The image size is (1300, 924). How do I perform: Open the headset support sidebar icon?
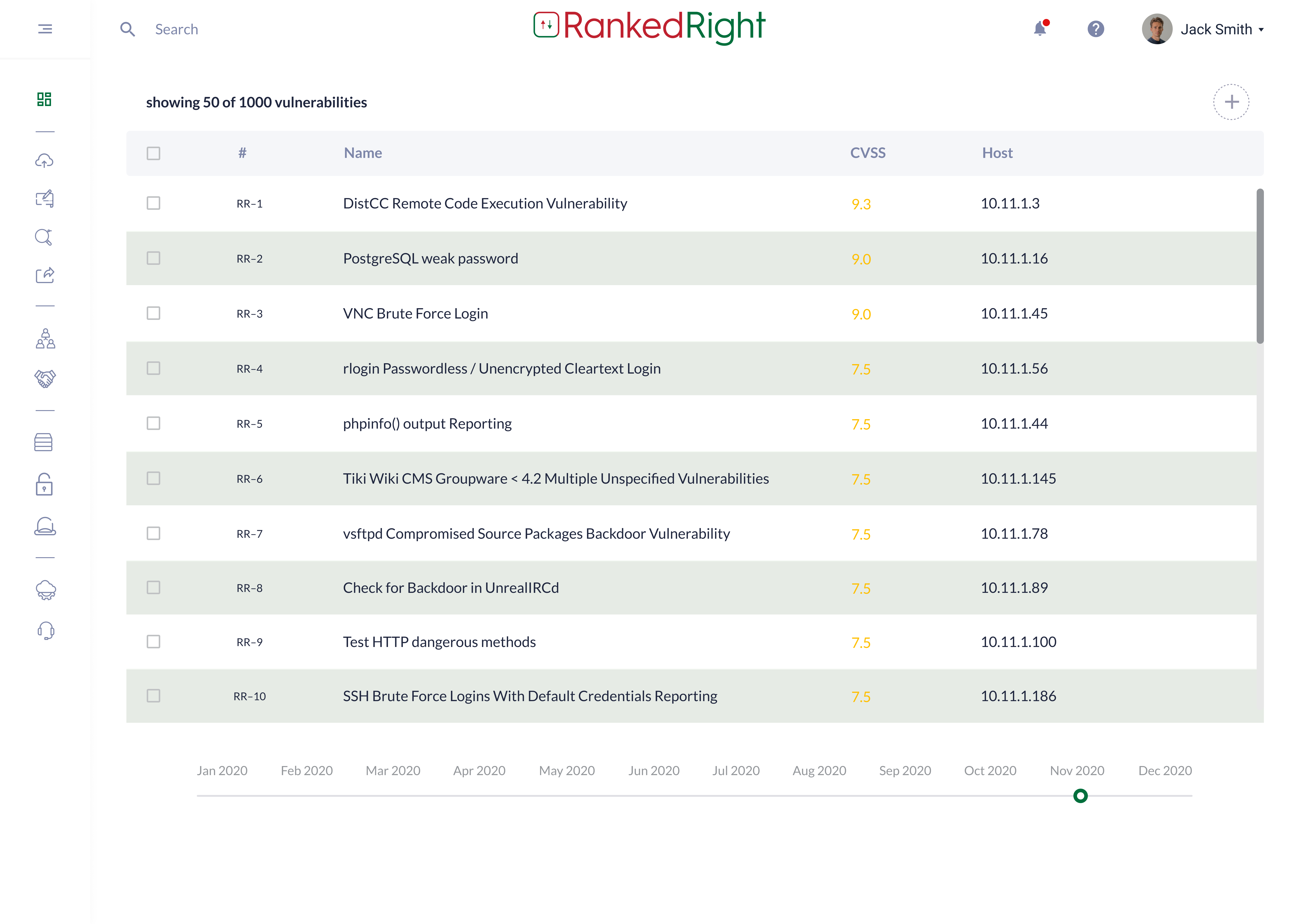[x=46, y=631]
